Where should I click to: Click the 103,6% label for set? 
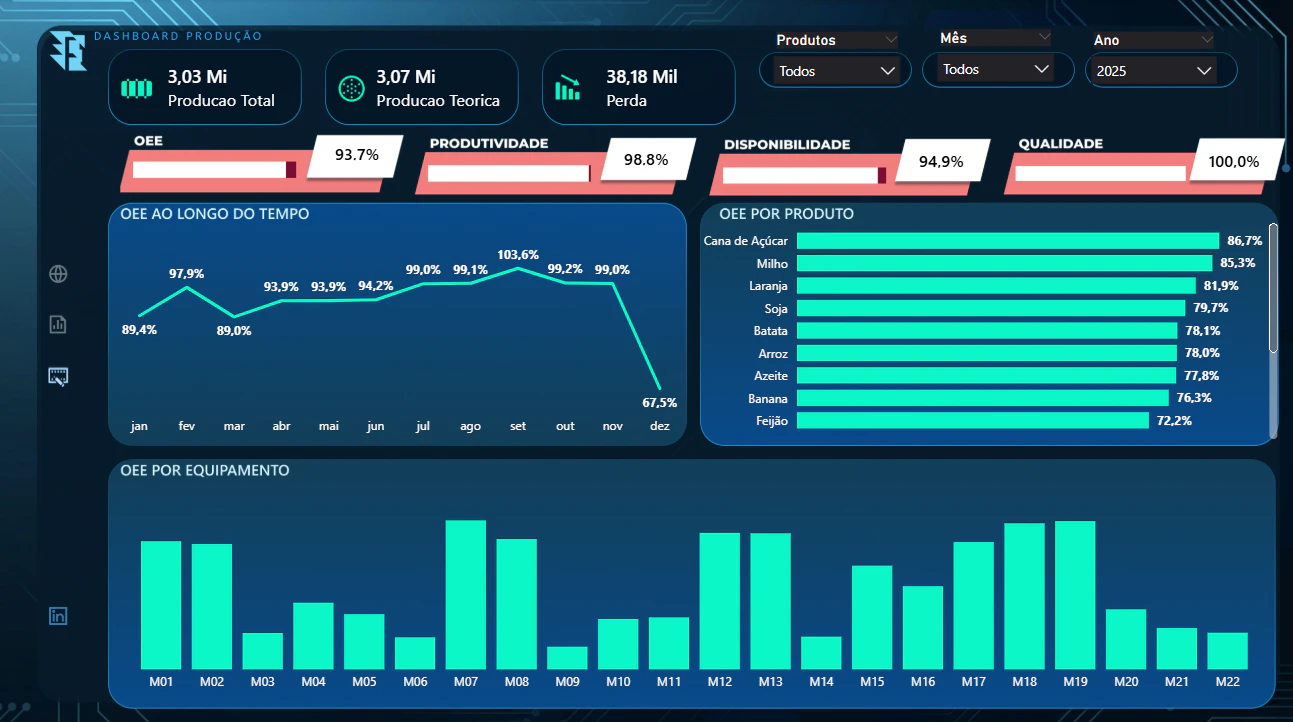pyautogui.click(x=518, y=255)
